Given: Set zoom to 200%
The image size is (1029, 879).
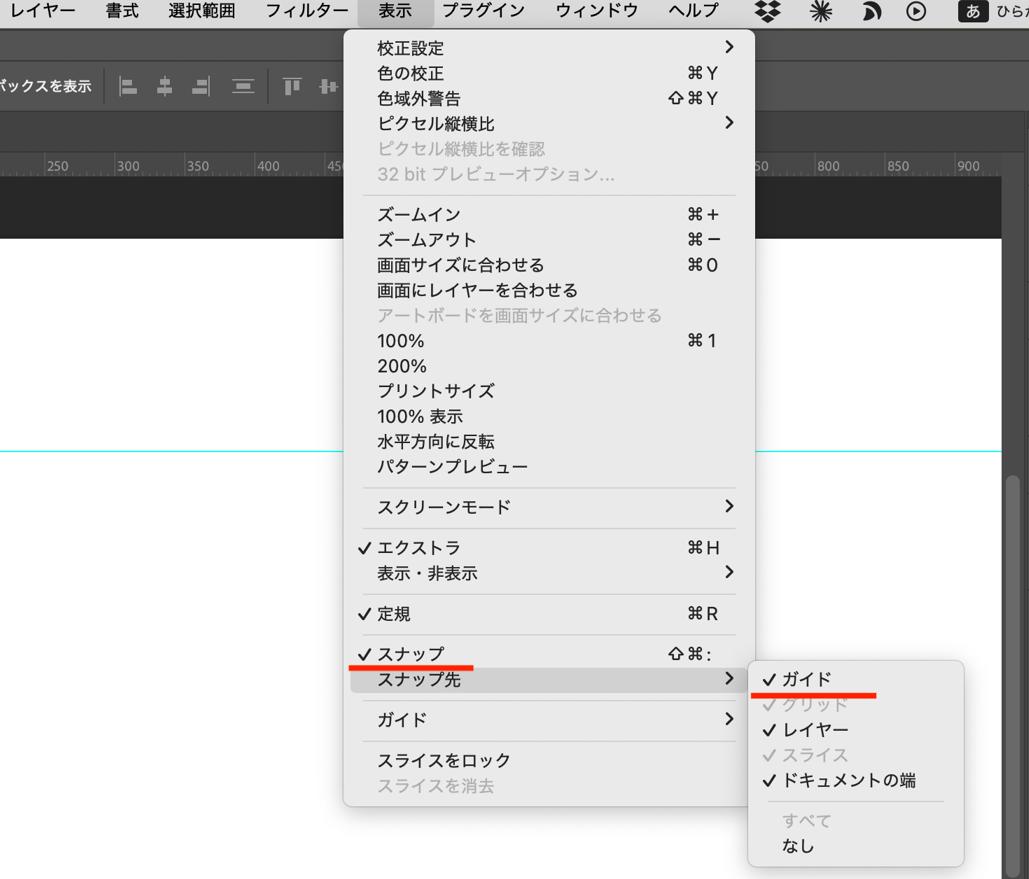Looking at the screenshot, I should click(x=549, y=366).
